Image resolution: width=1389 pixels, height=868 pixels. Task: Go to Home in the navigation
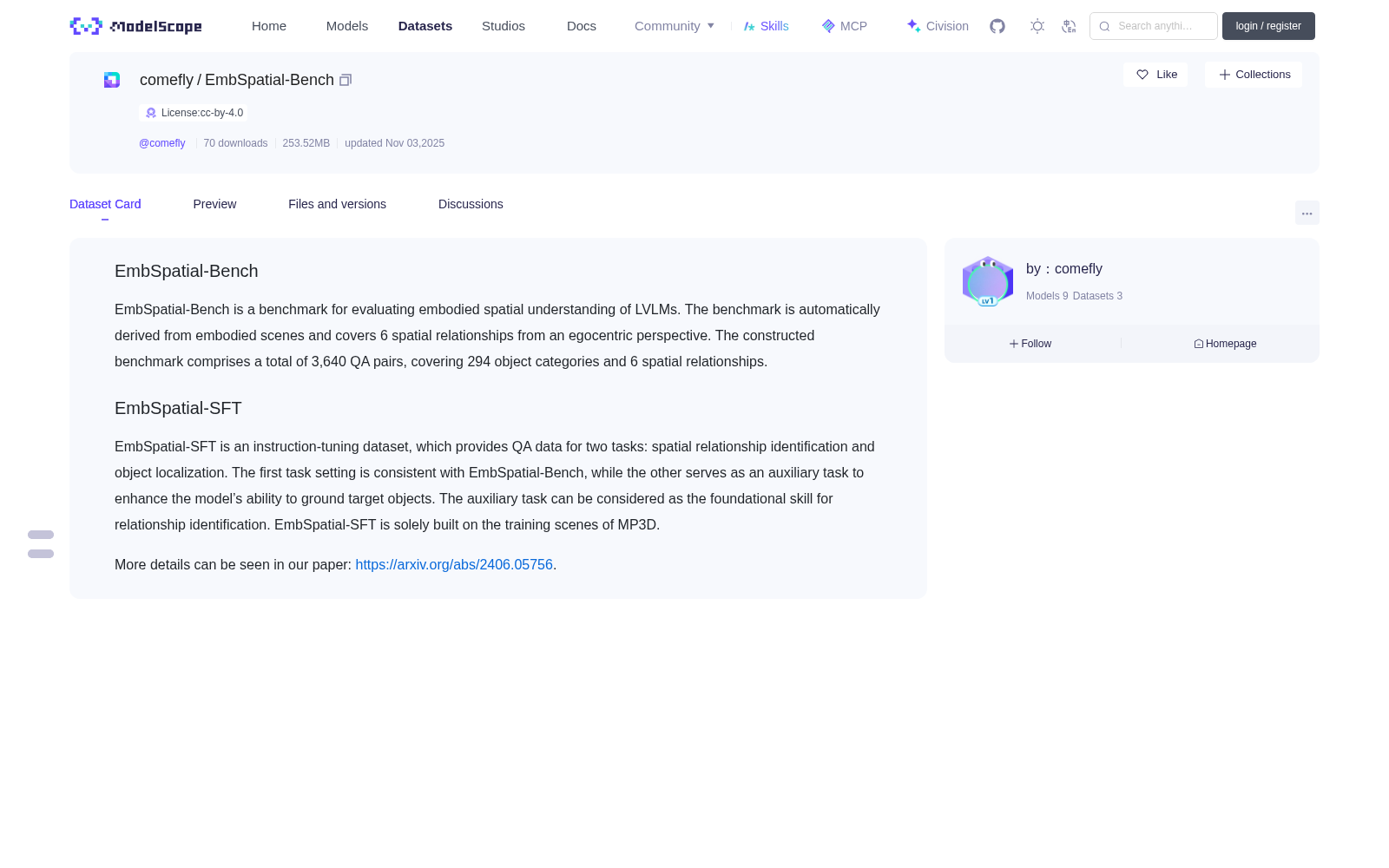269,26
